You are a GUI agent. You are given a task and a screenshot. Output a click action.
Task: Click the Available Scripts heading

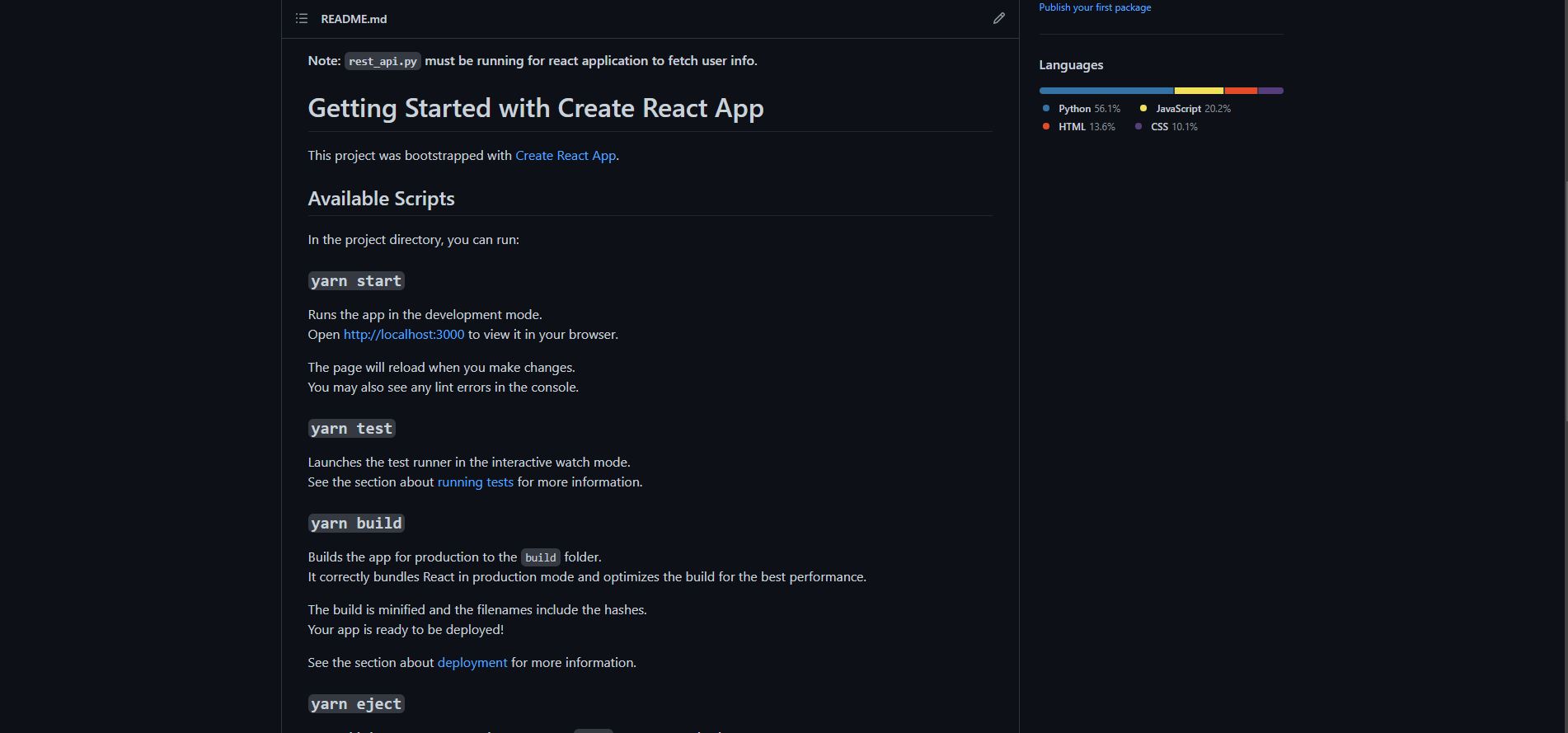pos(381,199)
